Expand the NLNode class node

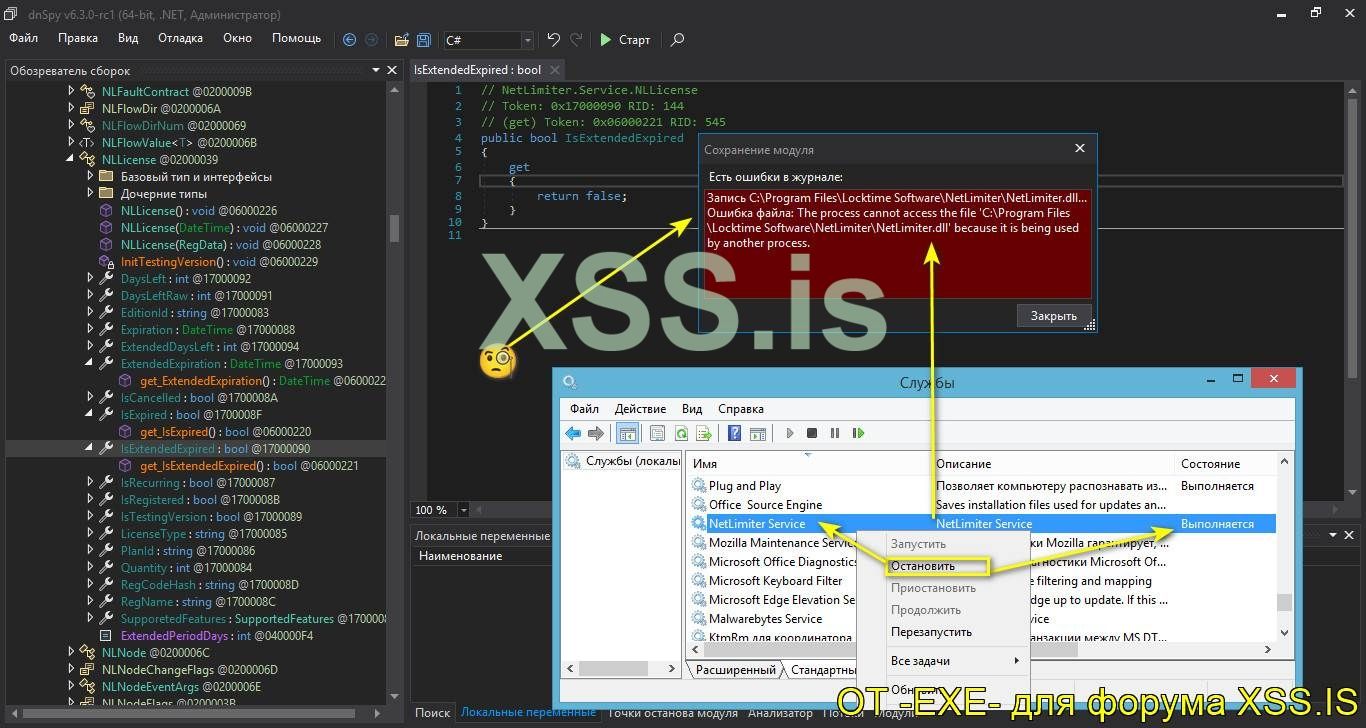click(x=71, y=653)
